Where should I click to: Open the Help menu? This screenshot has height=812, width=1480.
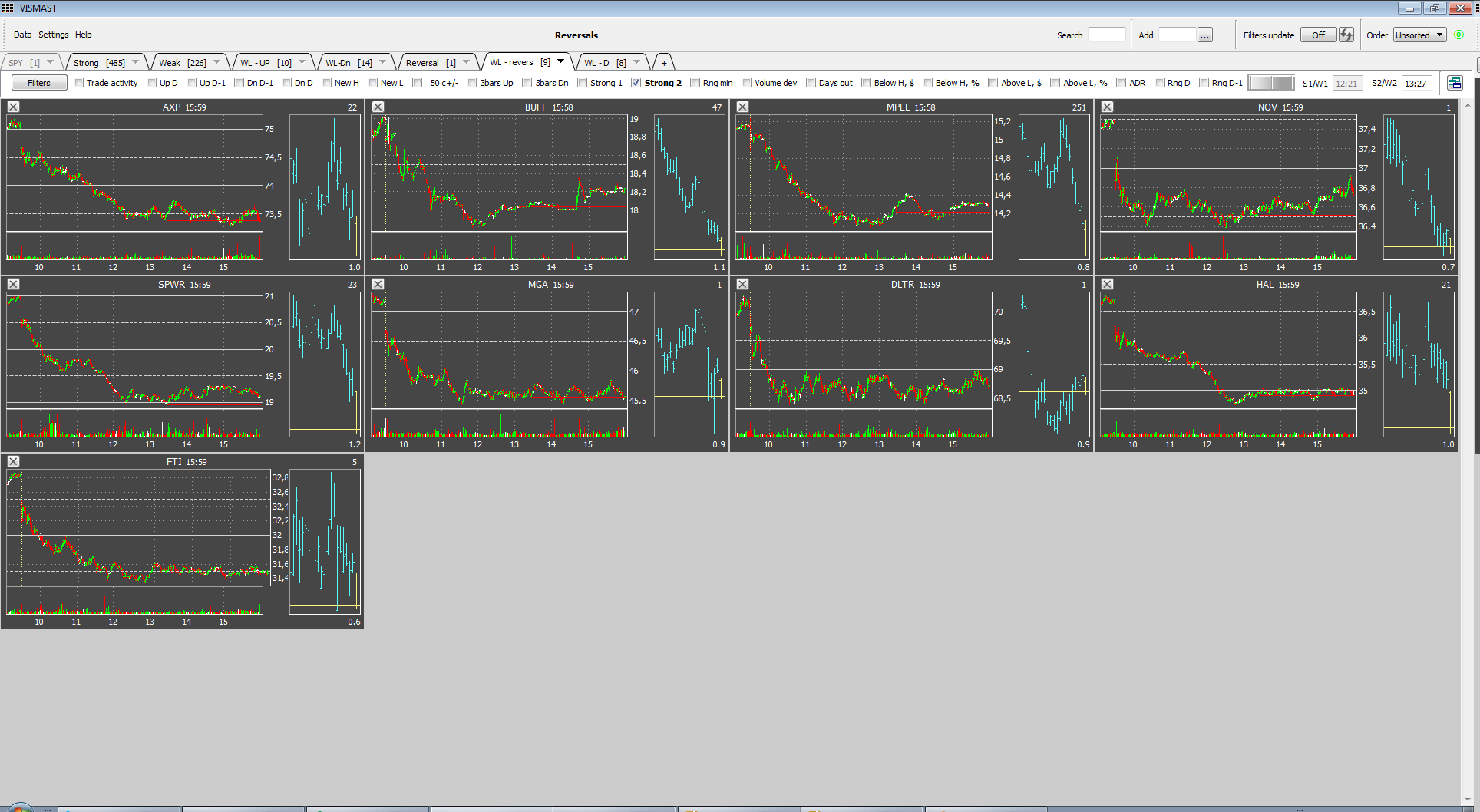tap(84, 35)
